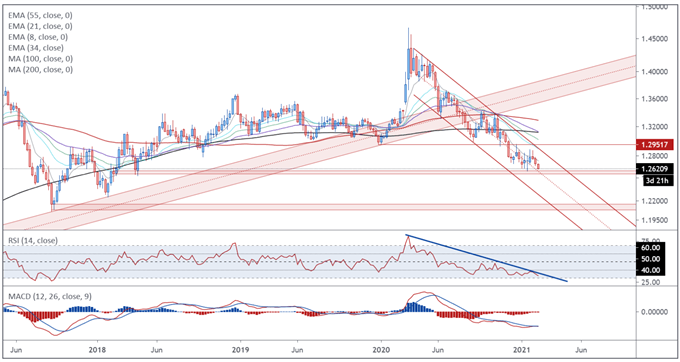Select the EMA (8, close, 0) indicator label
This screenshot has width=680, height=362.
(x=38, y=37)
